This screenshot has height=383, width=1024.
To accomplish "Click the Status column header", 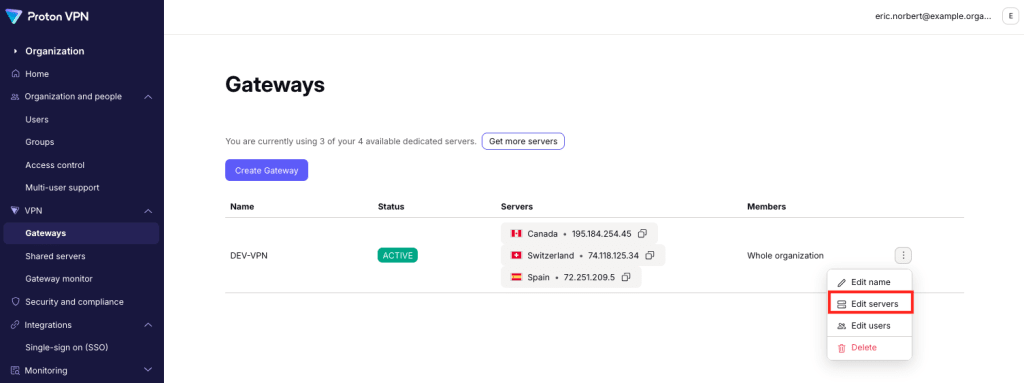I will click(391, 207).
